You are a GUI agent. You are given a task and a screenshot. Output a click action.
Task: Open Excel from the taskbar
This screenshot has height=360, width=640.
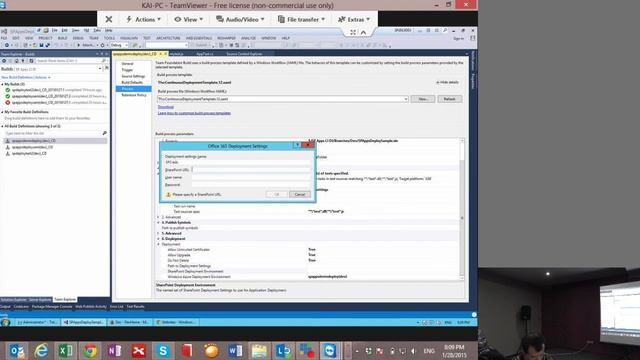65,351
